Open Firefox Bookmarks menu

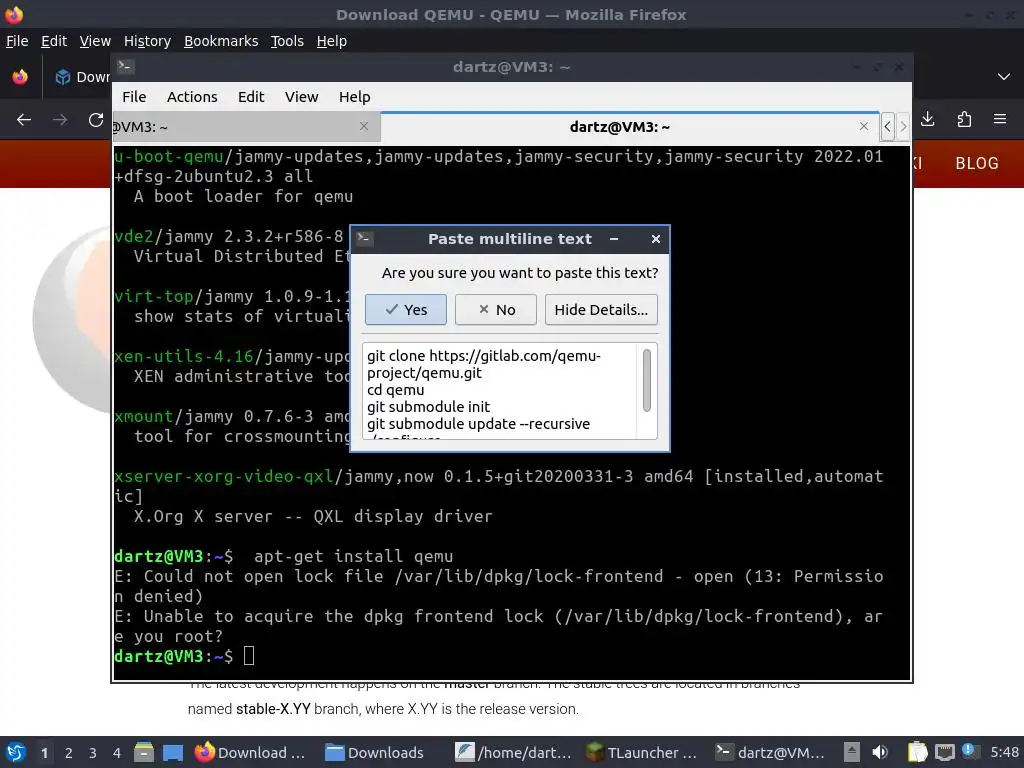221,41
